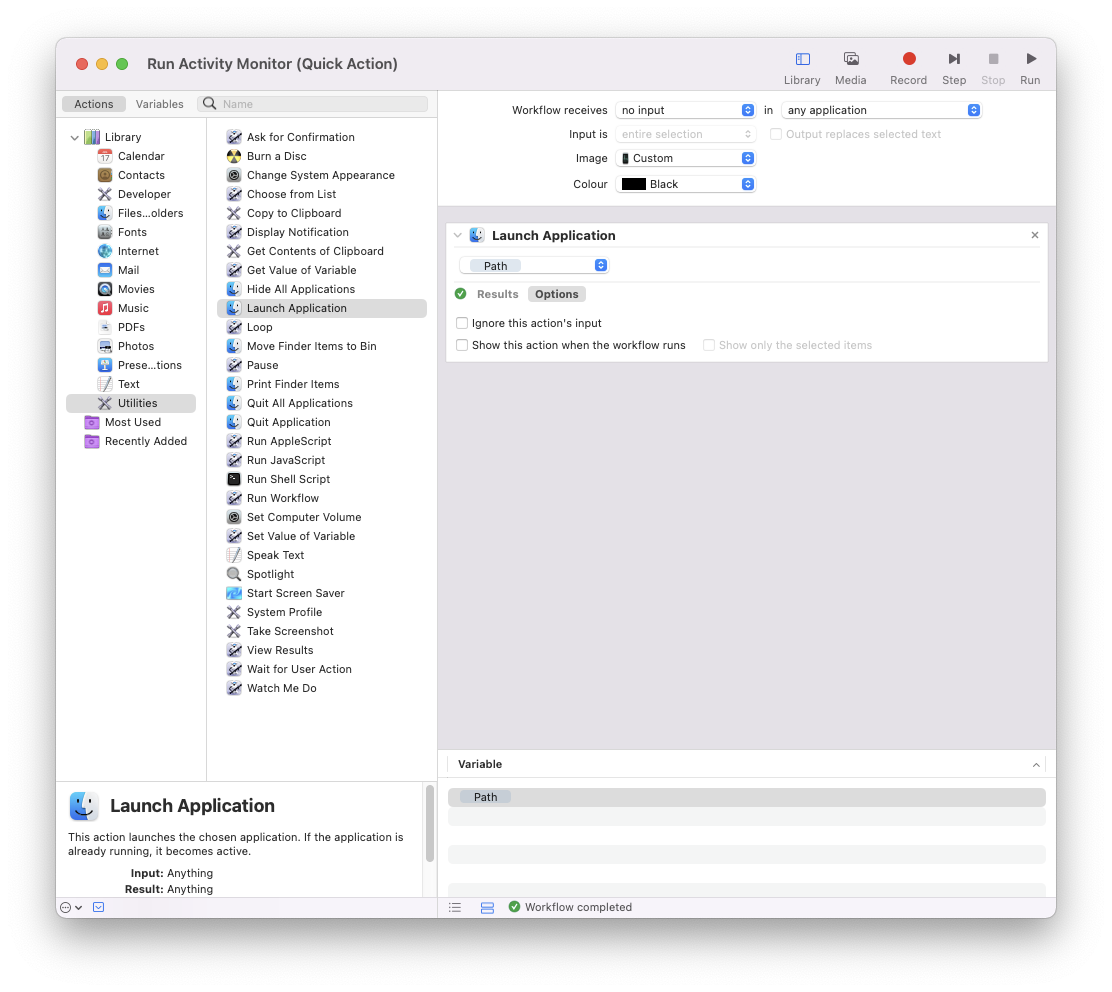The image size is (1112, 992).
Task: Open the application selector showing any application
Action: click(882, 110)
